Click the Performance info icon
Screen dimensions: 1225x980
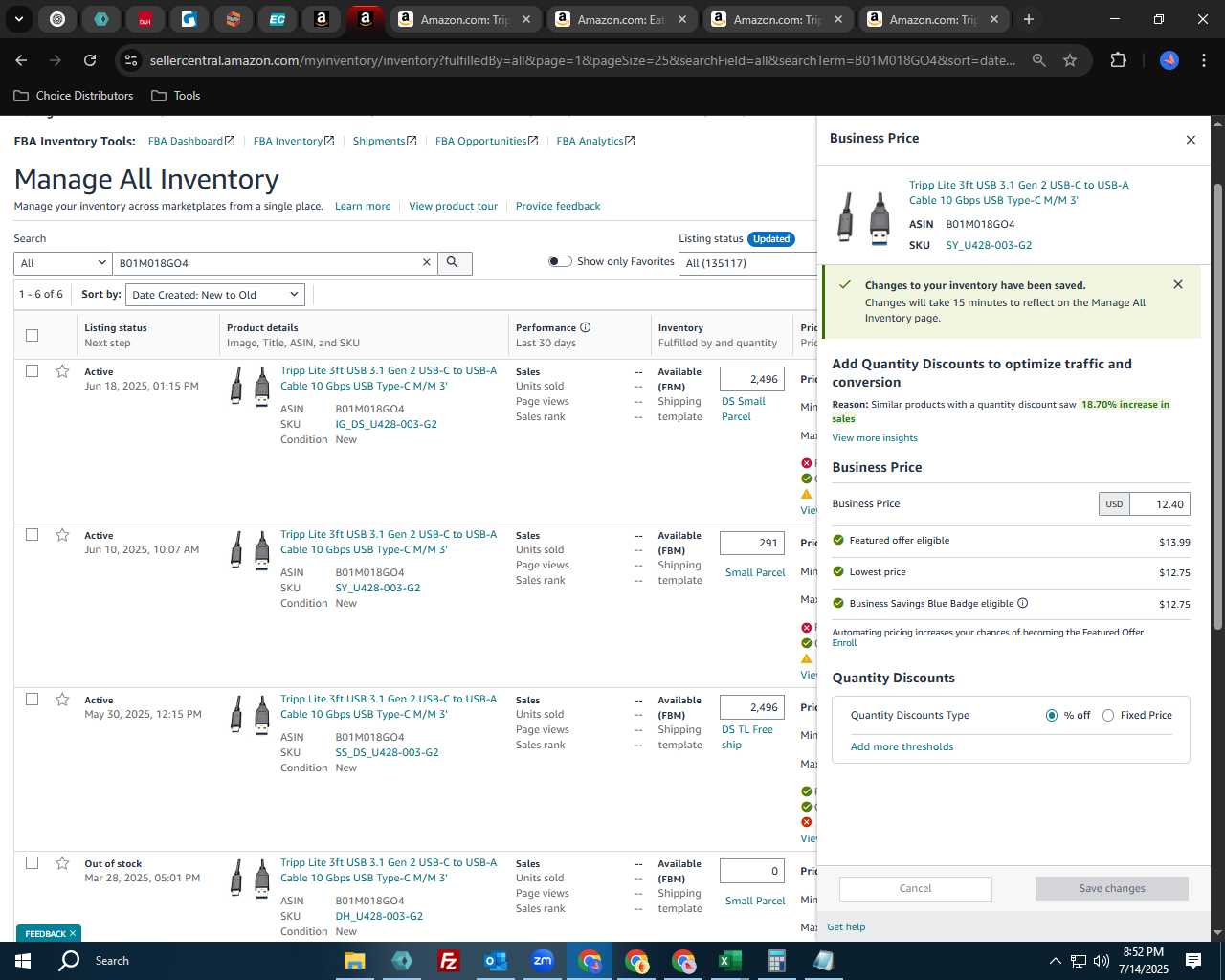[x=586, y=327]
